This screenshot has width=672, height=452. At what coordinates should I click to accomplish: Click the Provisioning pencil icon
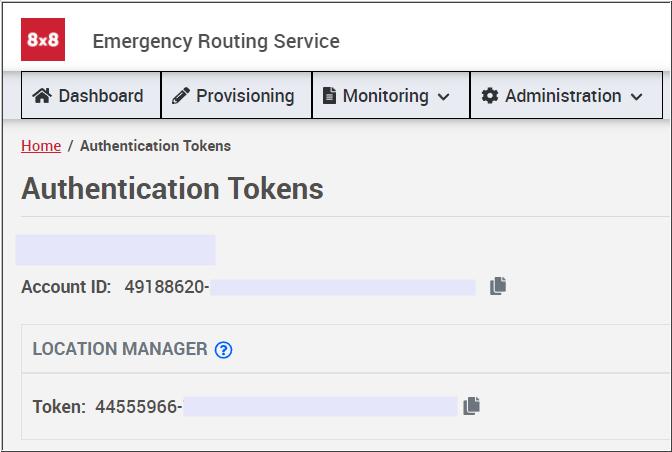click(x=181, y=96)
